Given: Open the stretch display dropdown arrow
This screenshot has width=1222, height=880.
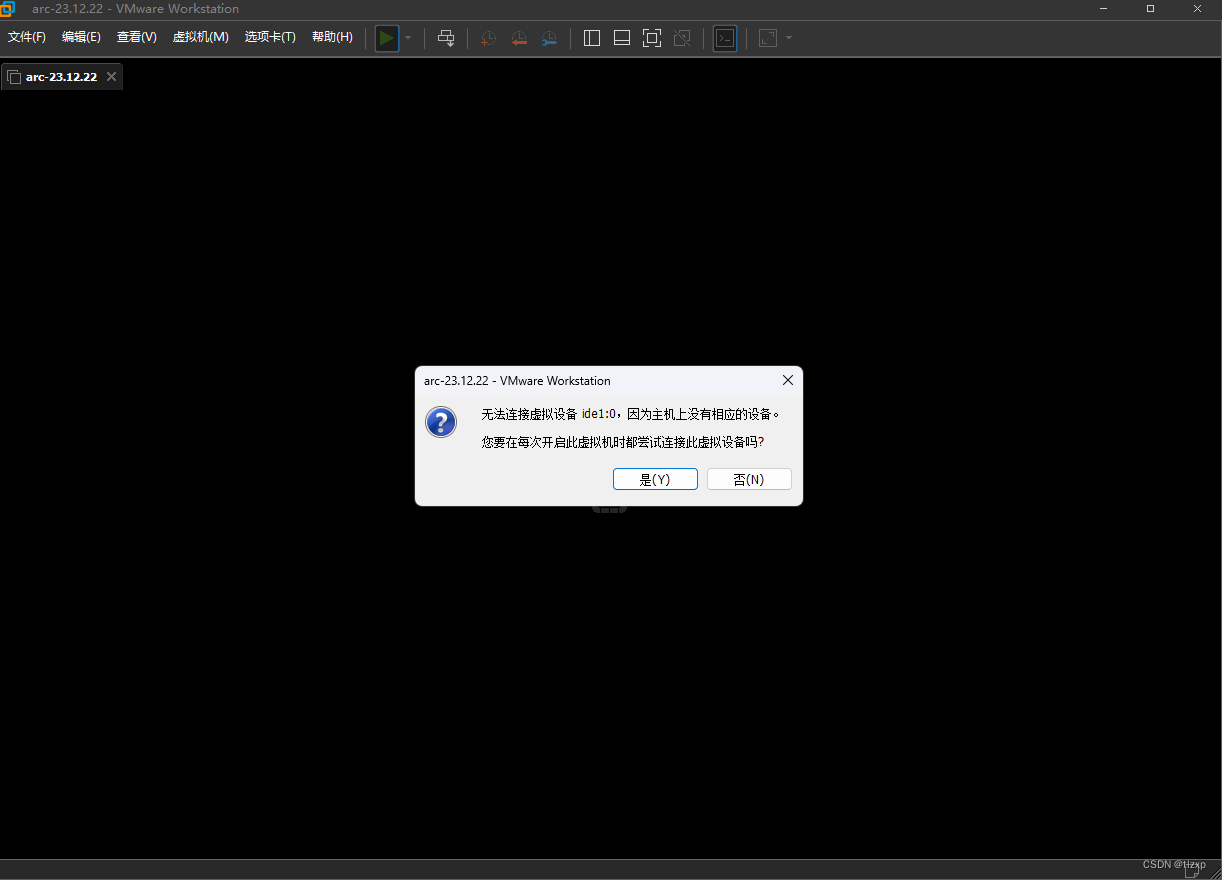Looking at the screenshot, I should click(789, 38).
